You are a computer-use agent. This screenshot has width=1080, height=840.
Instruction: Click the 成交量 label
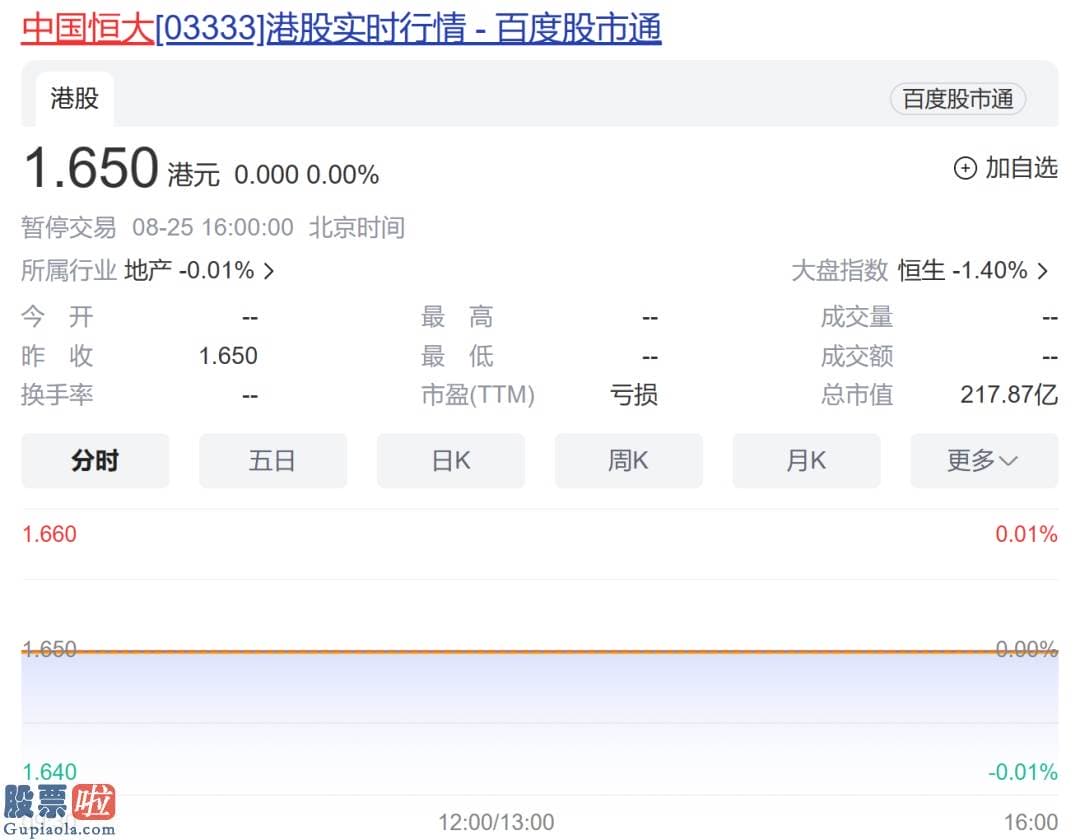point(857,317)
